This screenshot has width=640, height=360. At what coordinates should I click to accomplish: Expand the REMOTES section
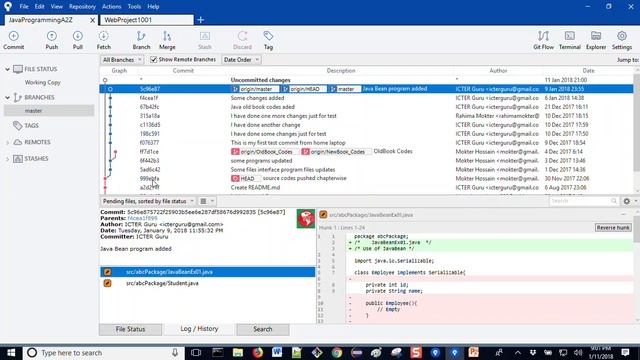click(x=7, y=142)
